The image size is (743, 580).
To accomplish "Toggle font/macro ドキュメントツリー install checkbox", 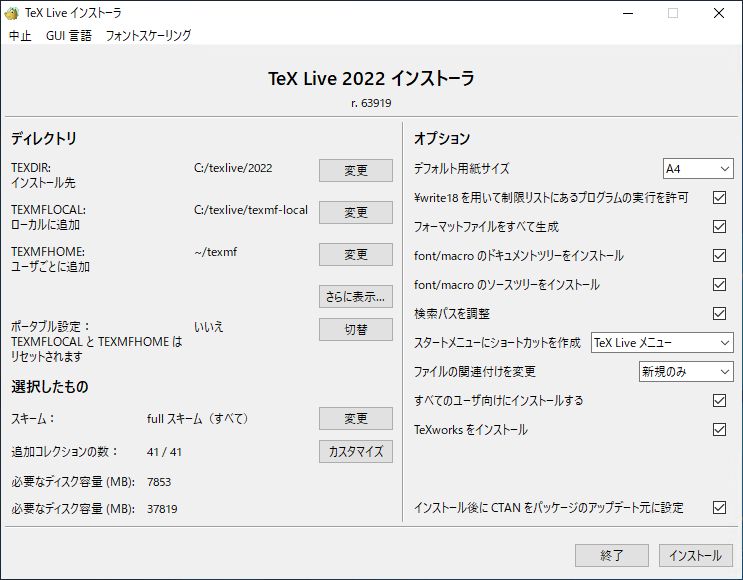I will coord(719,255).
